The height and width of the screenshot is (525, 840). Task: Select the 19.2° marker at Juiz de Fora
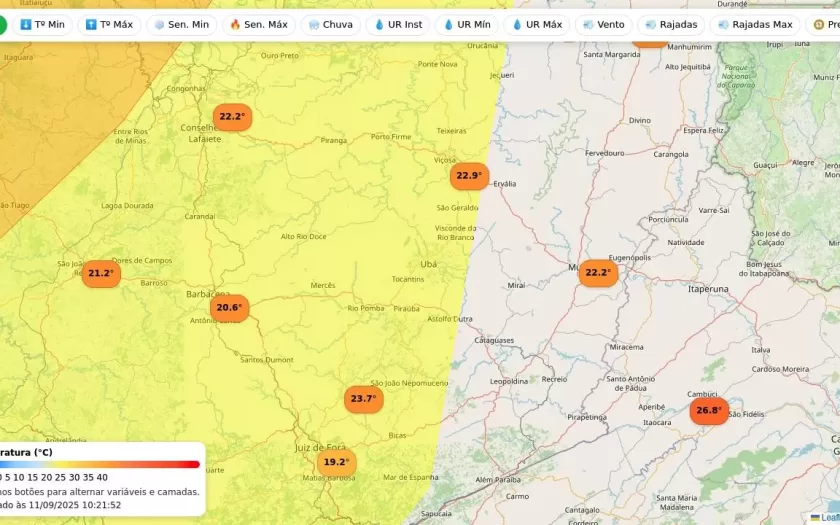tap(336, 462)
